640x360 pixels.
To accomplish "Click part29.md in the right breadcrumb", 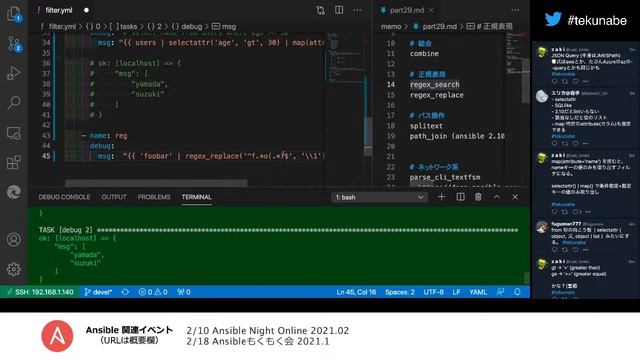I will coord(440,27).
